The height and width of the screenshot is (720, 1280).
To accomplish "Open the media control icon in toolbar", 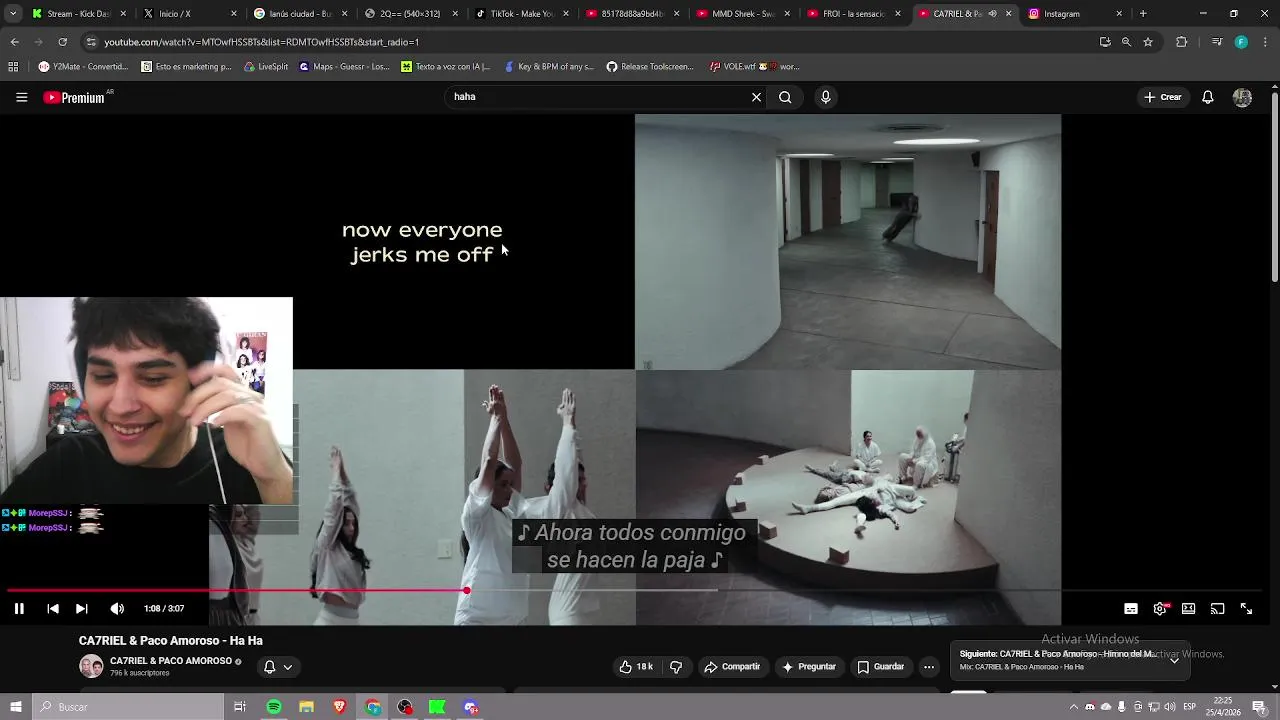I will 1216,42.
